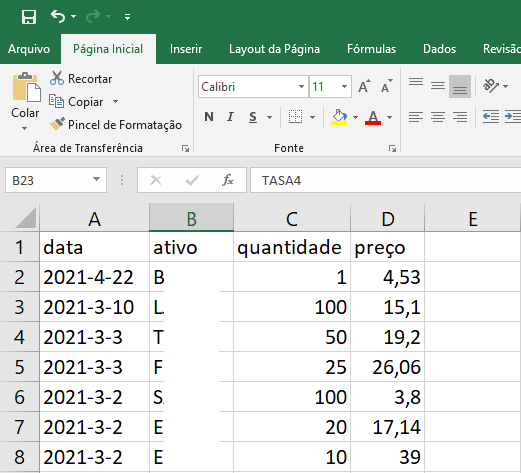The width and height of the screenshot is (521, 473).
Task: Align text to the right
Action: click(x=460, y=117)
